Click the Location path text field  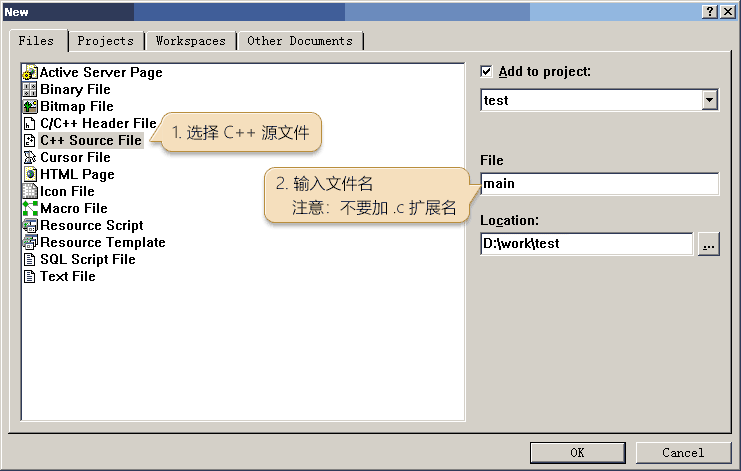pos(586,244)
